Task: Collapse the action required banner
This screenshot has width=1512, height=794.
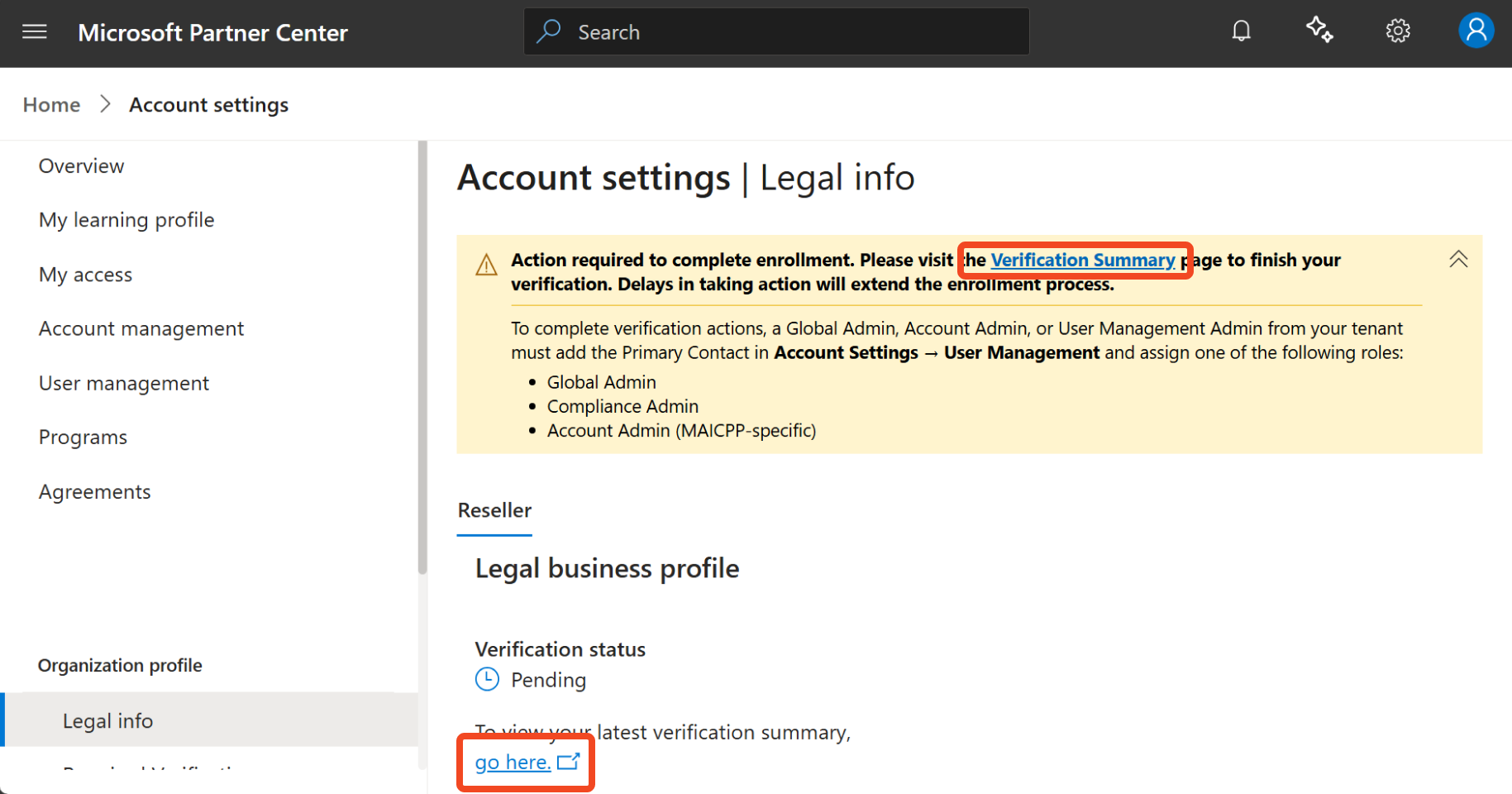Action: pos(1458,259)
